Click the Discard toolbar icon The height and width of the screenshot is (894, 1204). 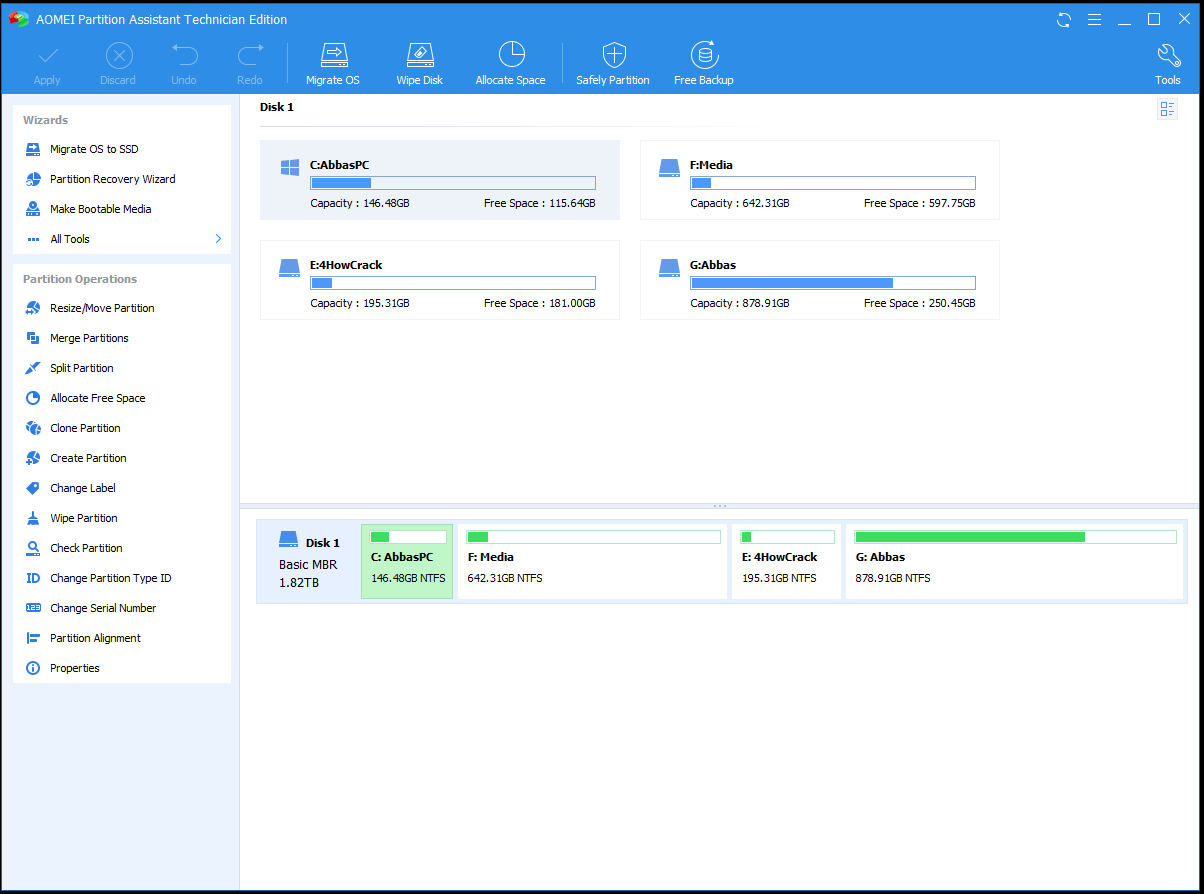pos(118,56)
